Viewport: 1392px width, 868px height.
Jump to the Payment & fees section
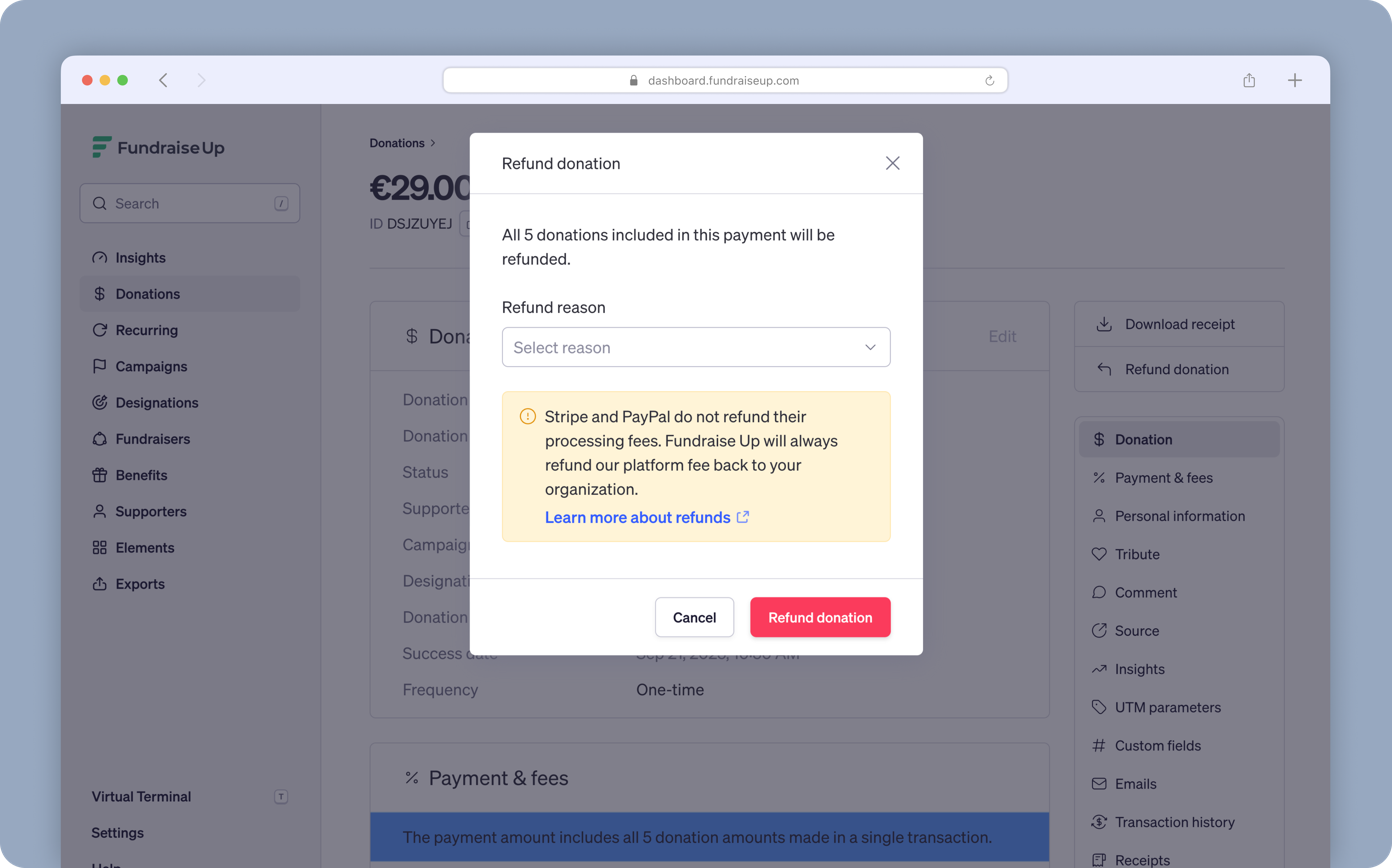click(1163, 478)
